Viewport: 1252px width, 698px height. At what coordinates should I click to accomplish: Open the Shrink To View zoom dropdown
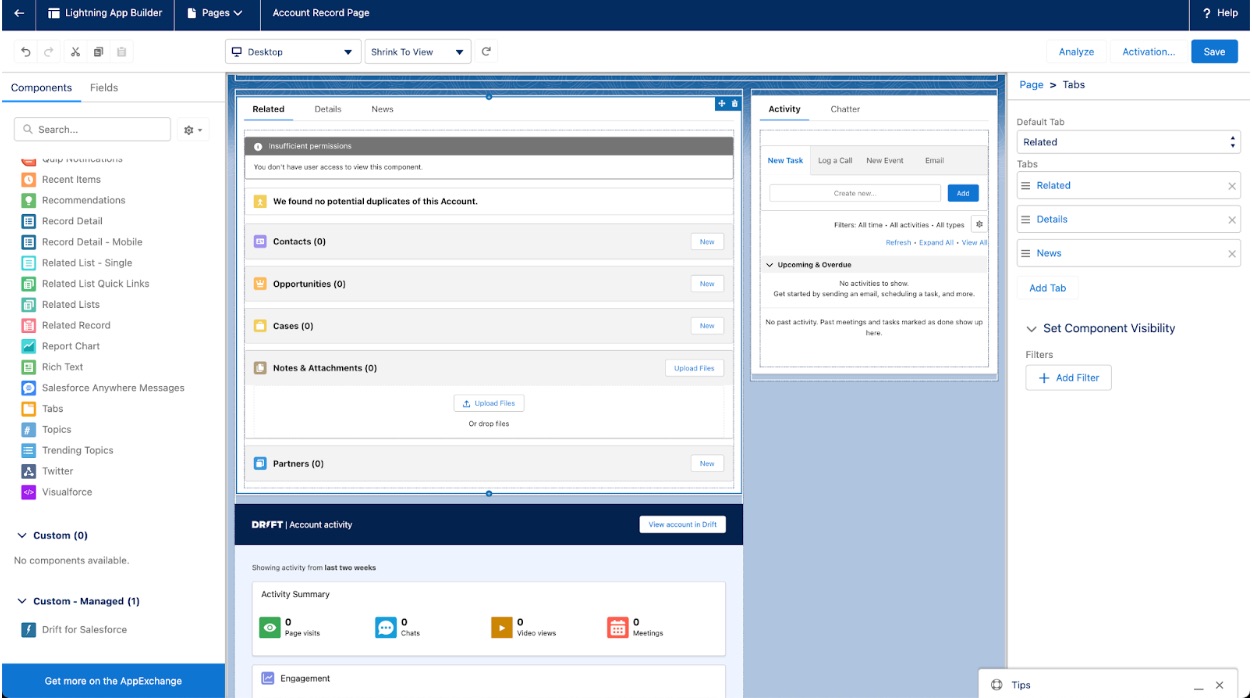pyautogui.click(x=418, y=52)
